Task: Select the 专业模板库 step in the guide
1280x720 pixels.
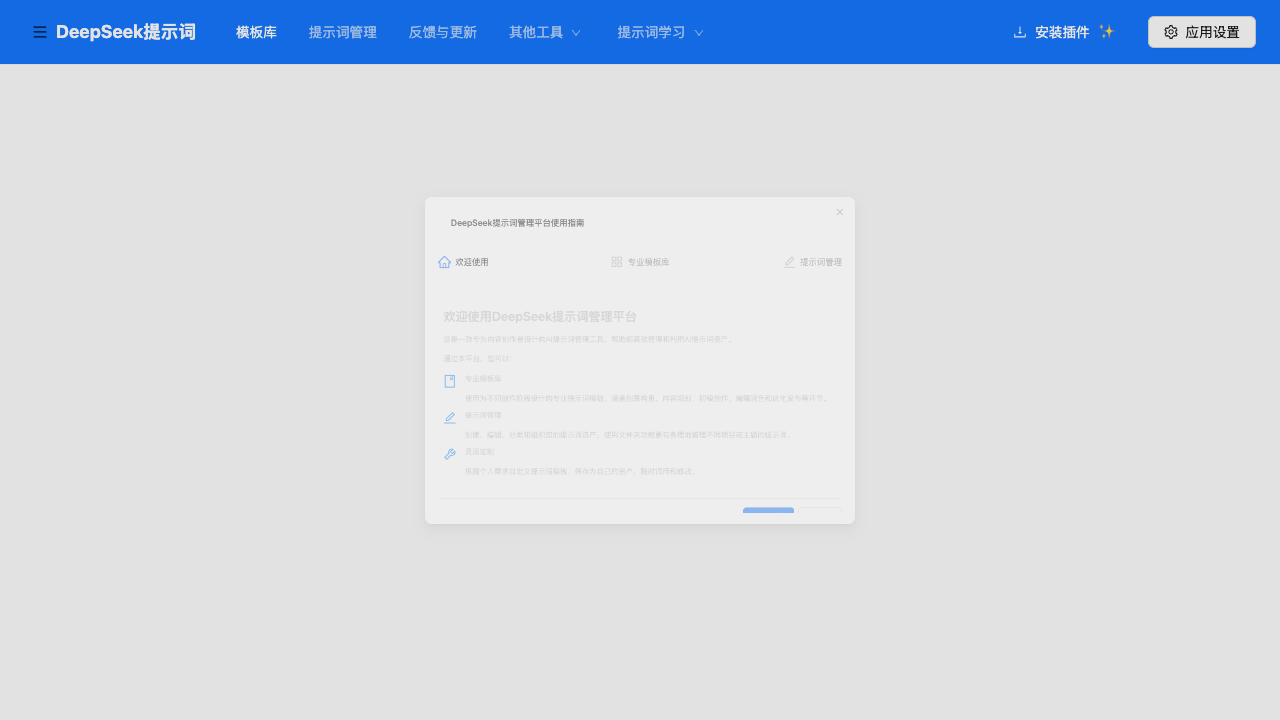Action: click(640, 262)
